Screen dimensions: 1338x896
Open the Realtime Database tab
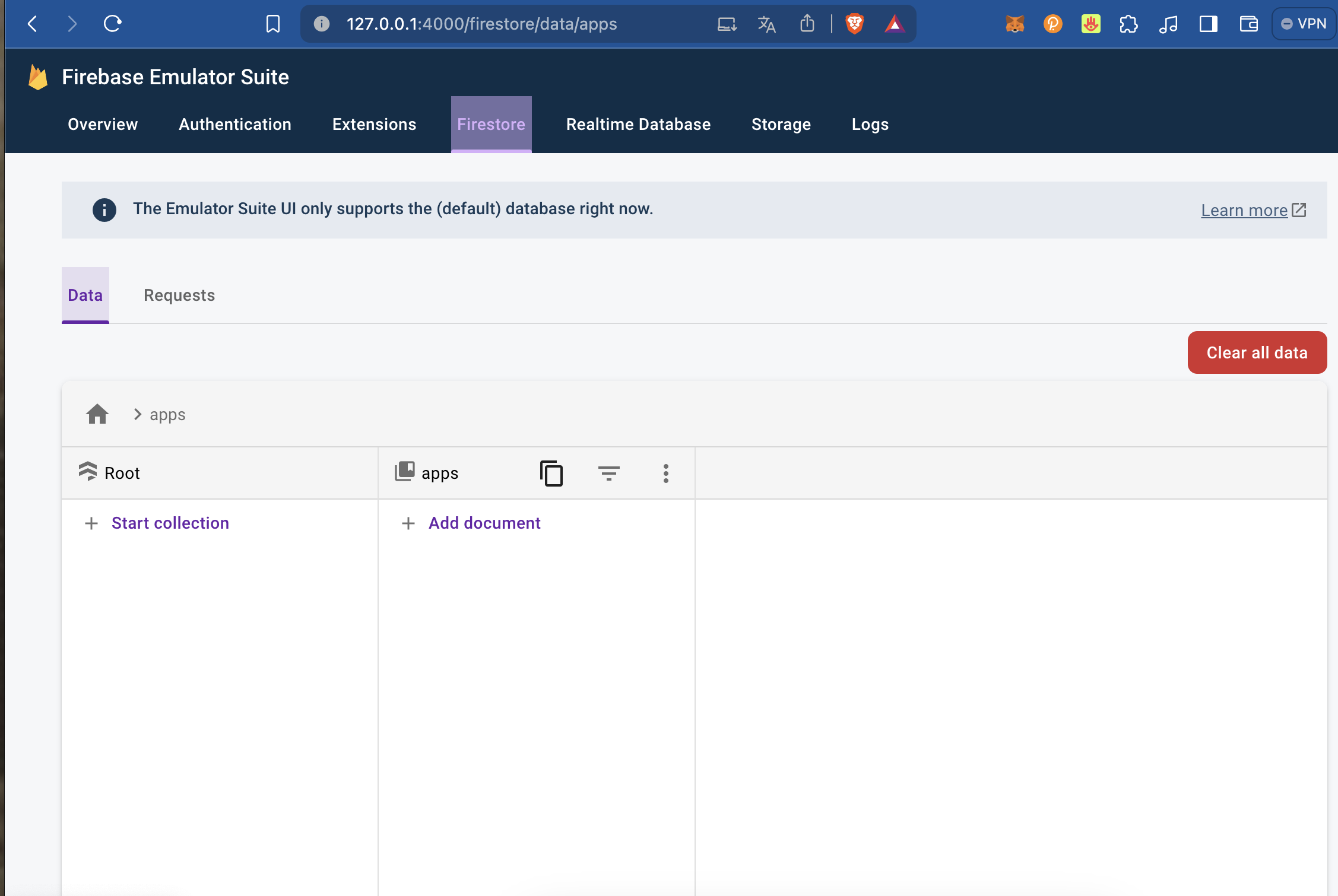coord(639,124)
